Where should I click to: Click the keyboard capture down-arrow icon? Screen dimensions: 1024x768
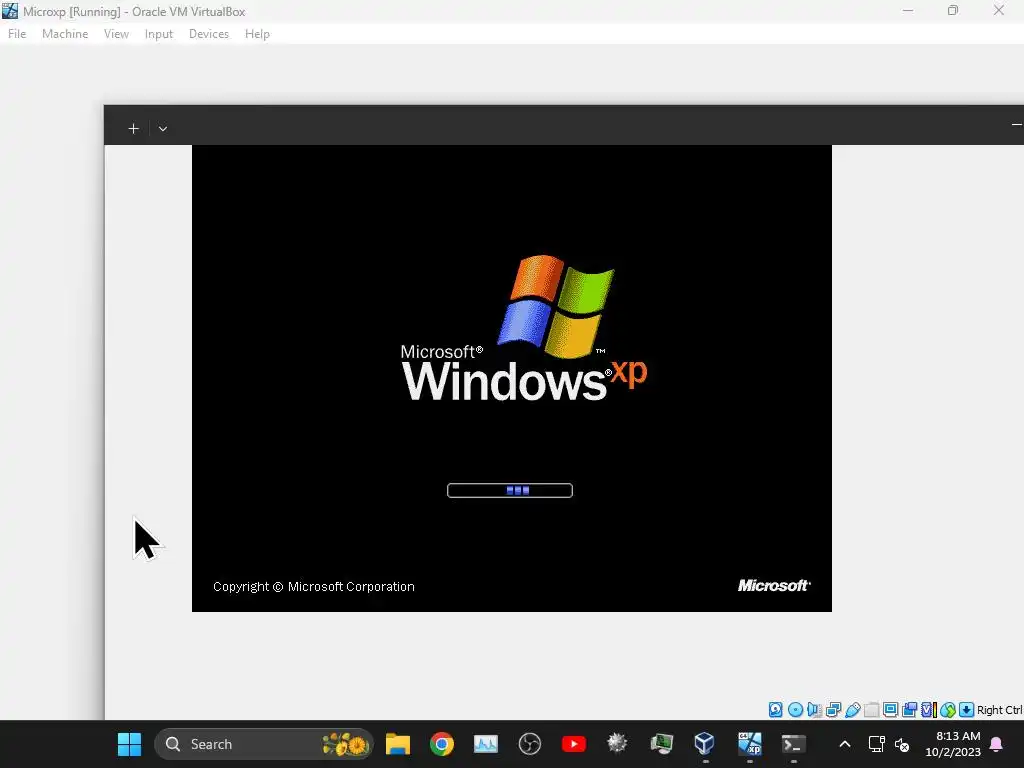[967, 710]
